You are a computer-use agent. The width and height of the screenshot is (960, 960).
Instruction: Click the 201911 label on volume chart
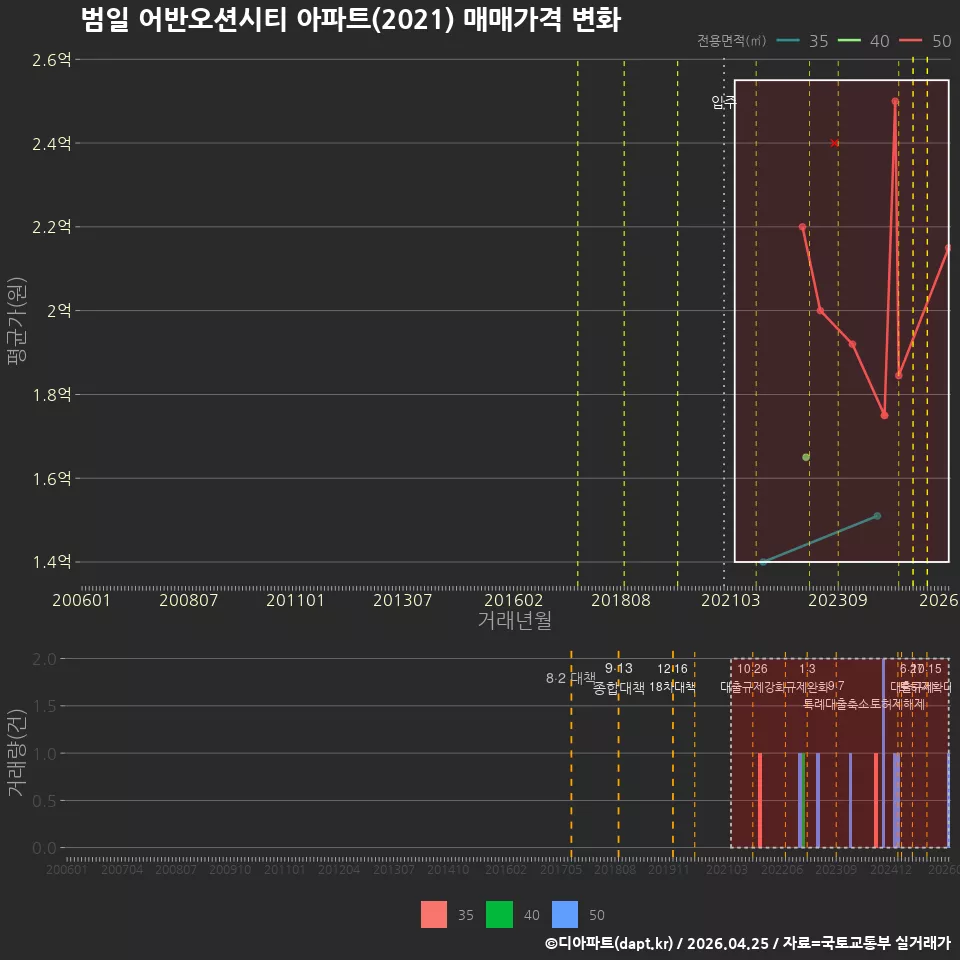(669, 869)
